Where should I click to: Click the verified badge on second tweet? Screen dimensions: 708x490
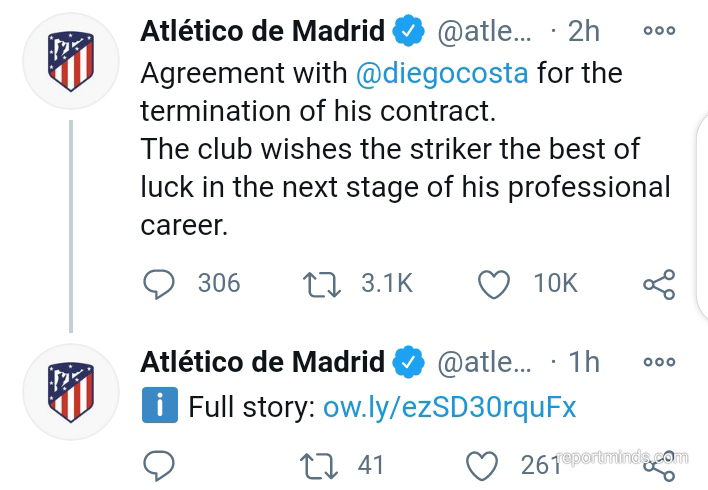408,361
